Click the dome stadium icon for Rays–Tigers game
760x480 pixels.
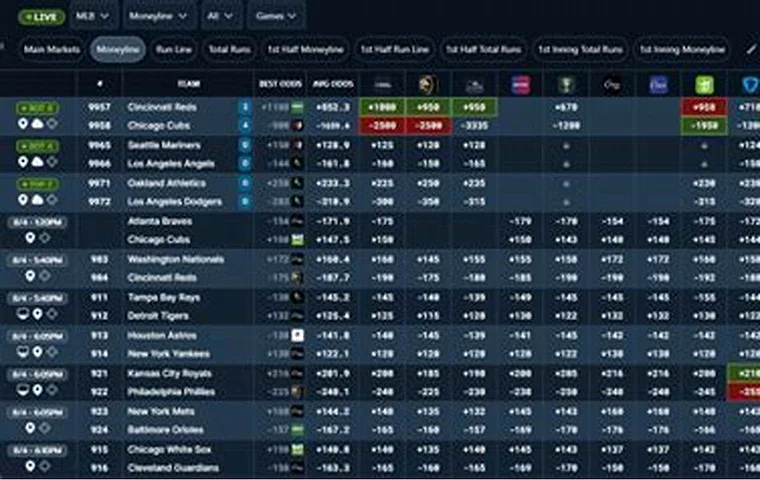[22, 314]
